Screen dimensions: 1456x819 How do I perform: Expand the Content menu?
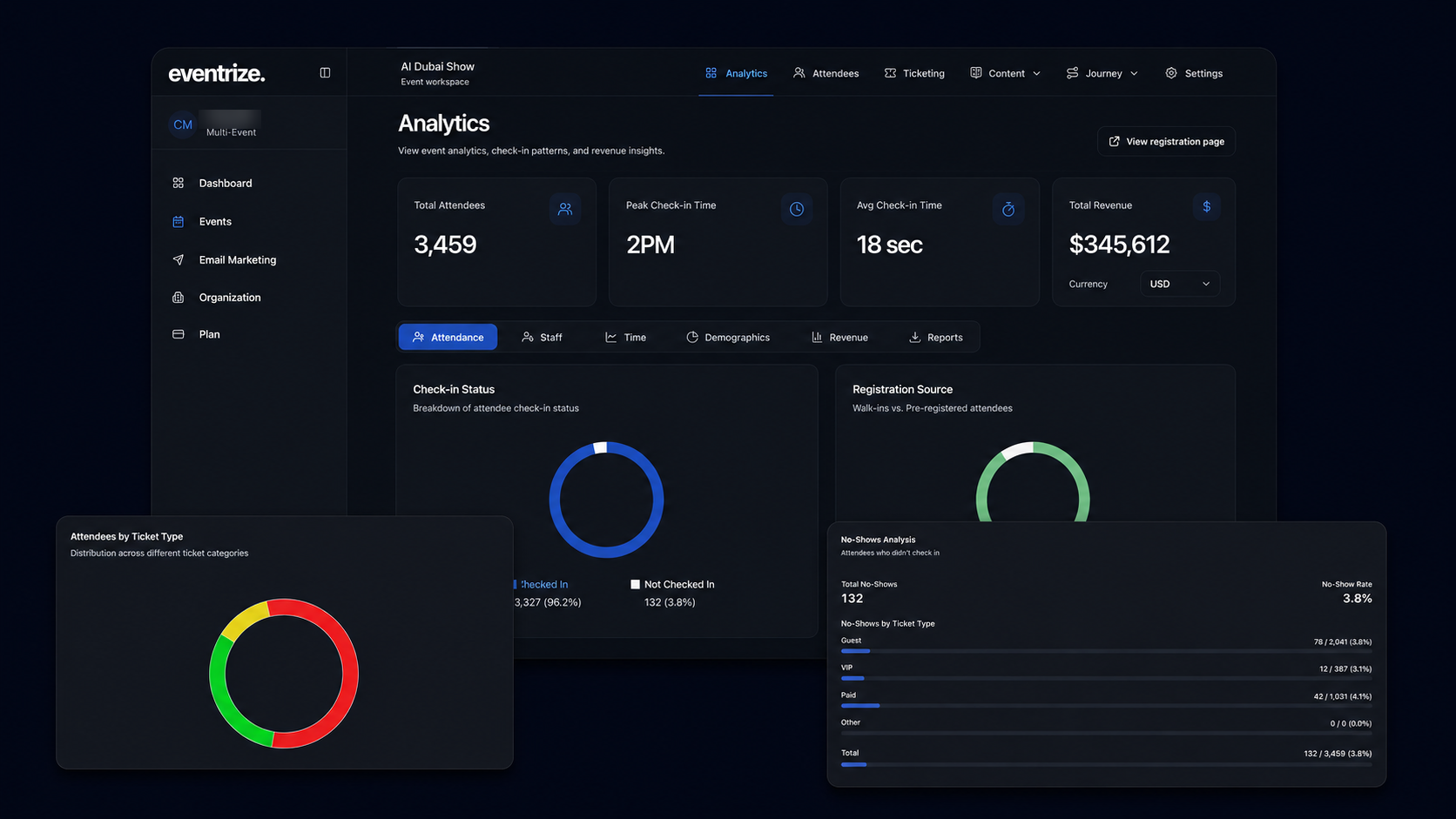(x=1005, y=73)
